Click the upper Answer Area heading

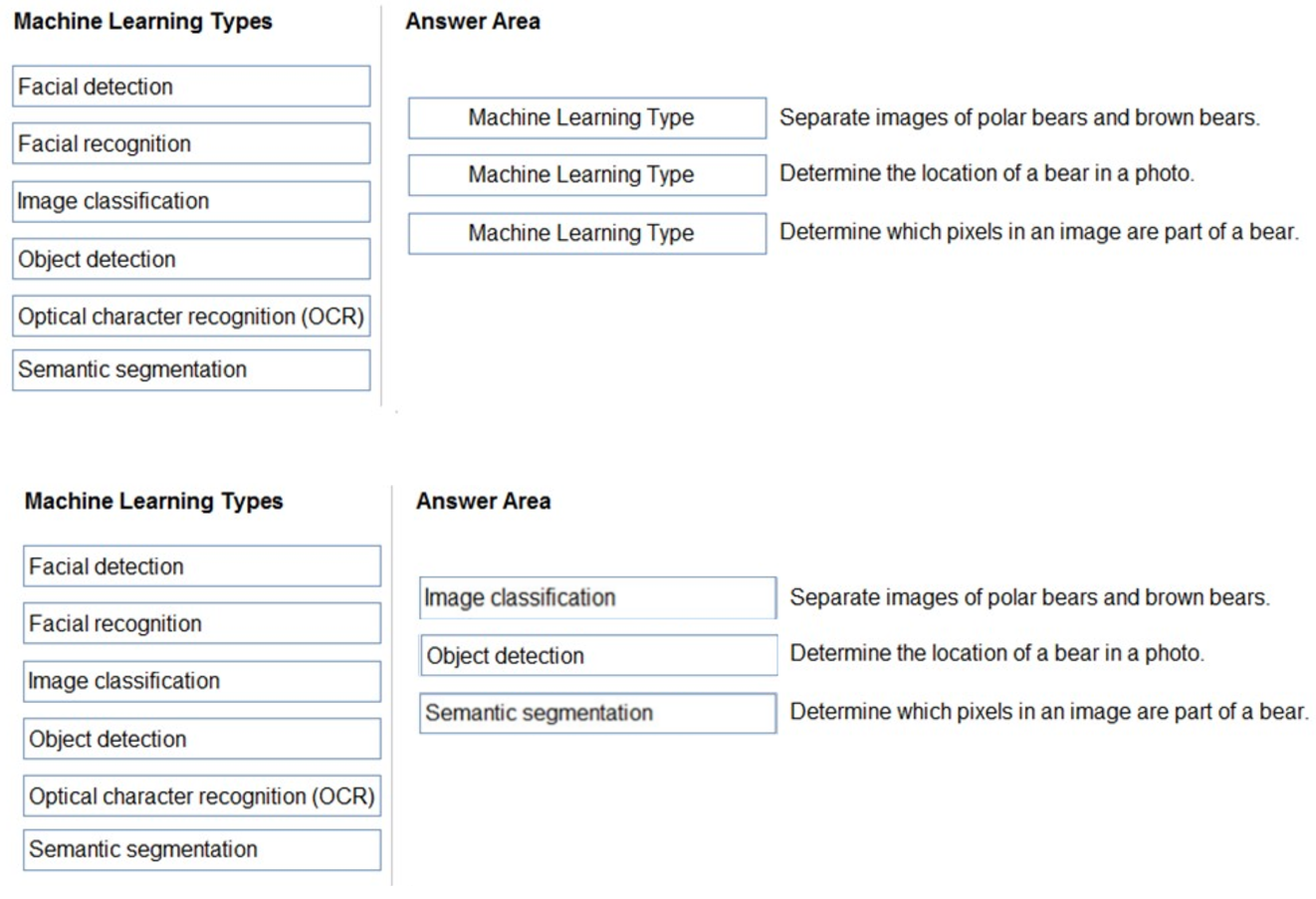473,21
